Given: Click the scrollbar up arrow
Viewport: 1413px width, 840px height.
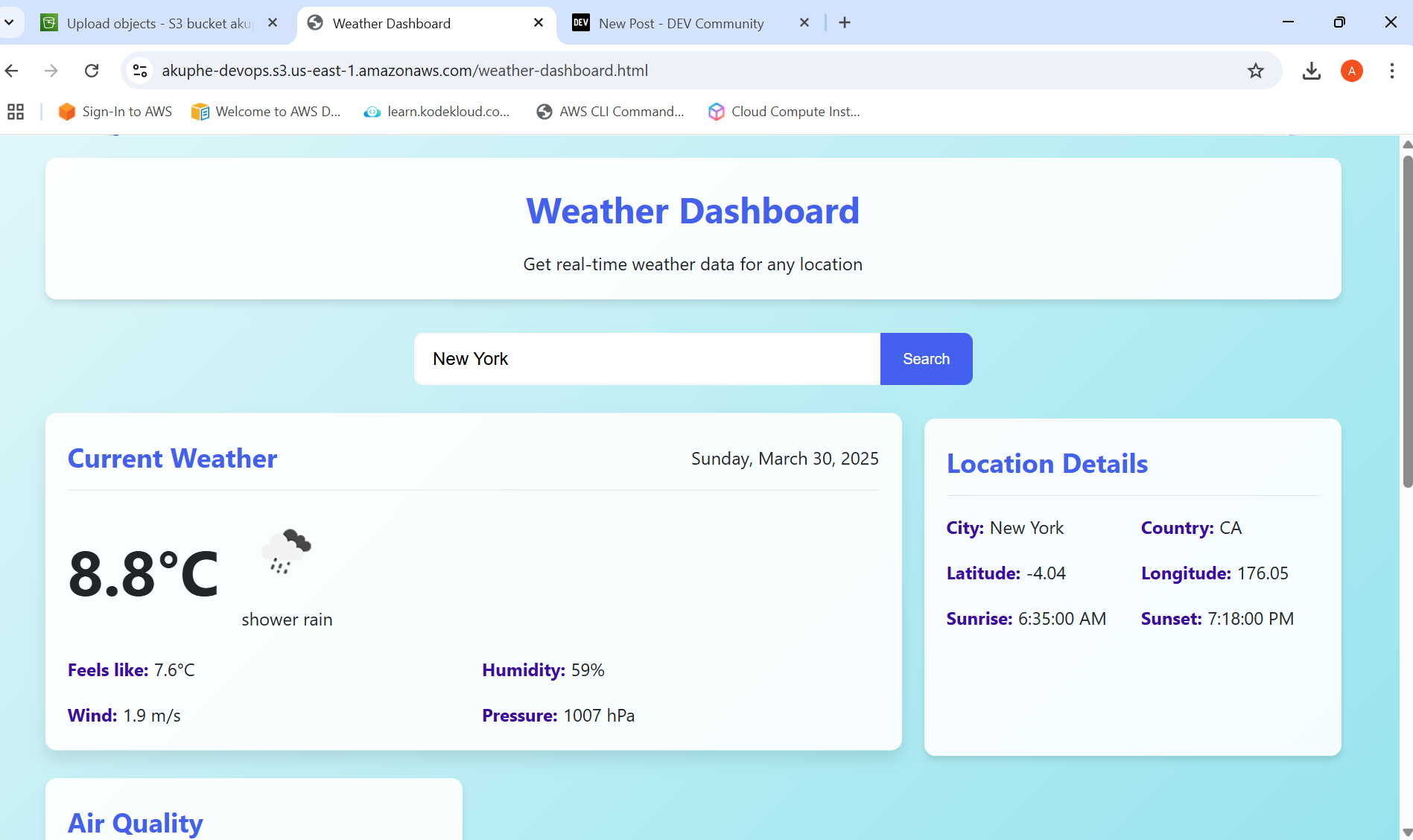Looking at the screenshot, I should point(1407,144).
